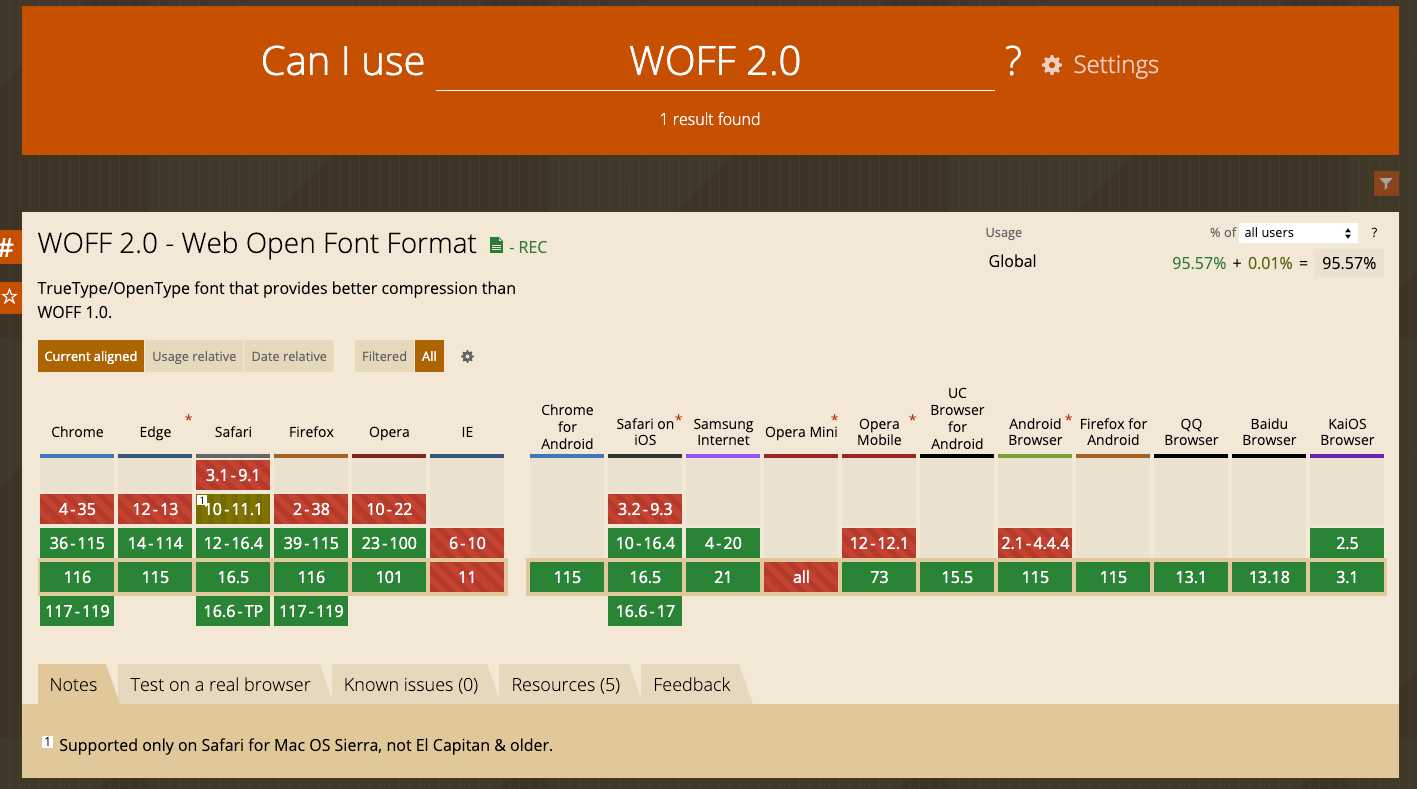Switch to Usage relative view
Screen dimensions: 1417x789
[x=194, y=356]
